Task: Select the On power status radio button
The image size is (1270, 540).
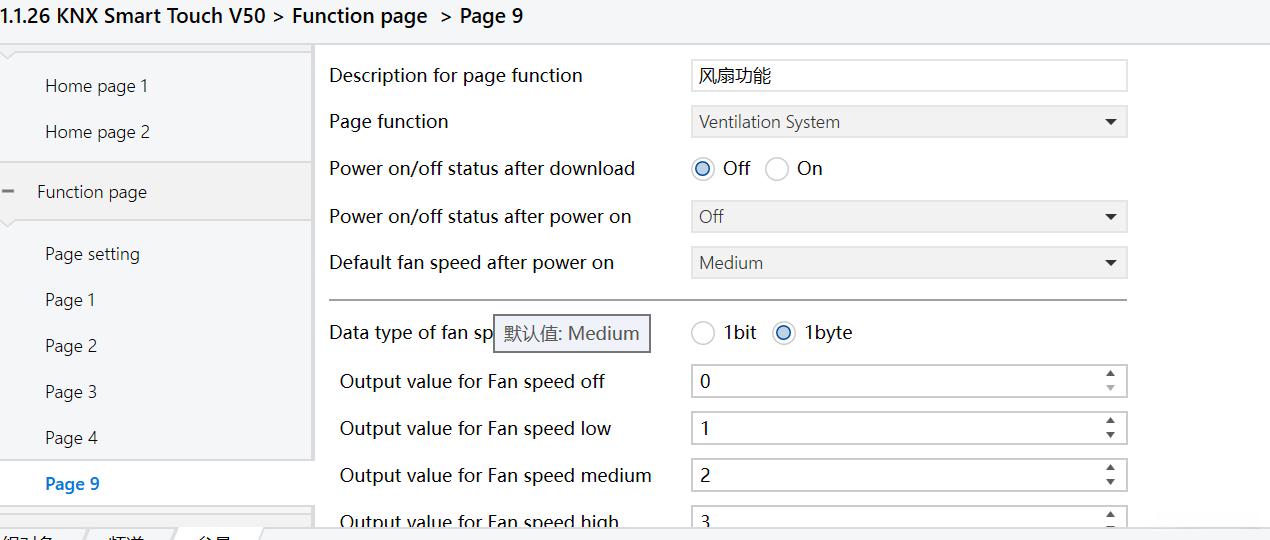Action: [x=777, y=169]
